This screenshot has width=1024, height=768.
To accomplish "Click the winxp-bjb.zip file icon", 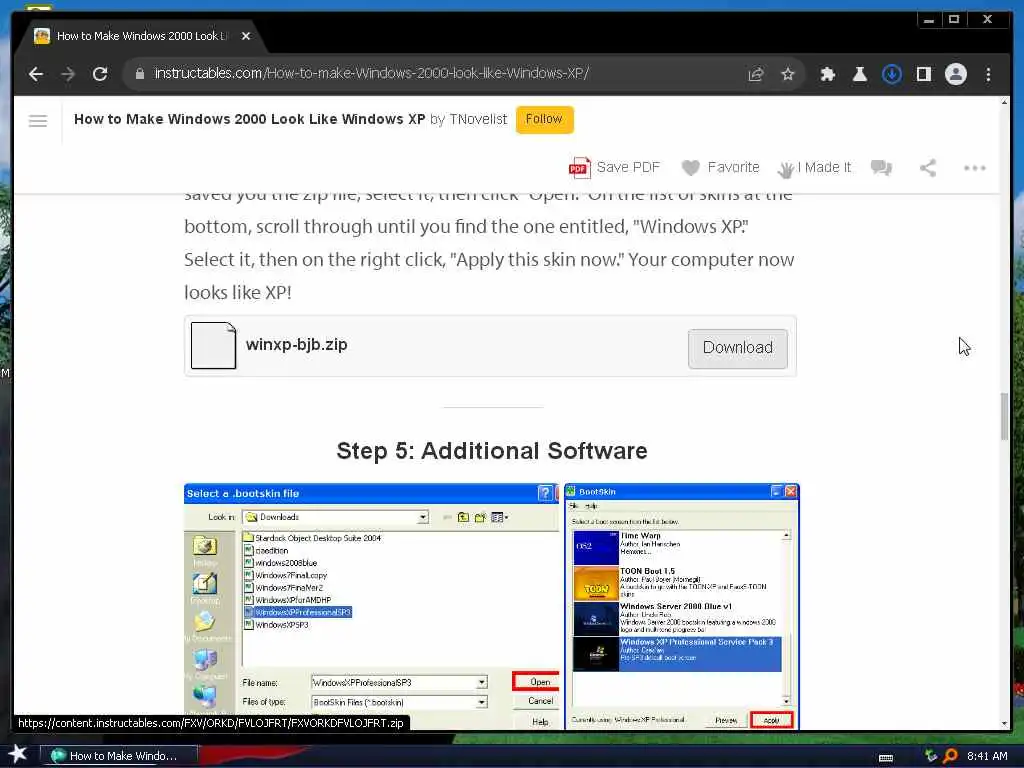I will pyautogui.click(x=213, y=345).
